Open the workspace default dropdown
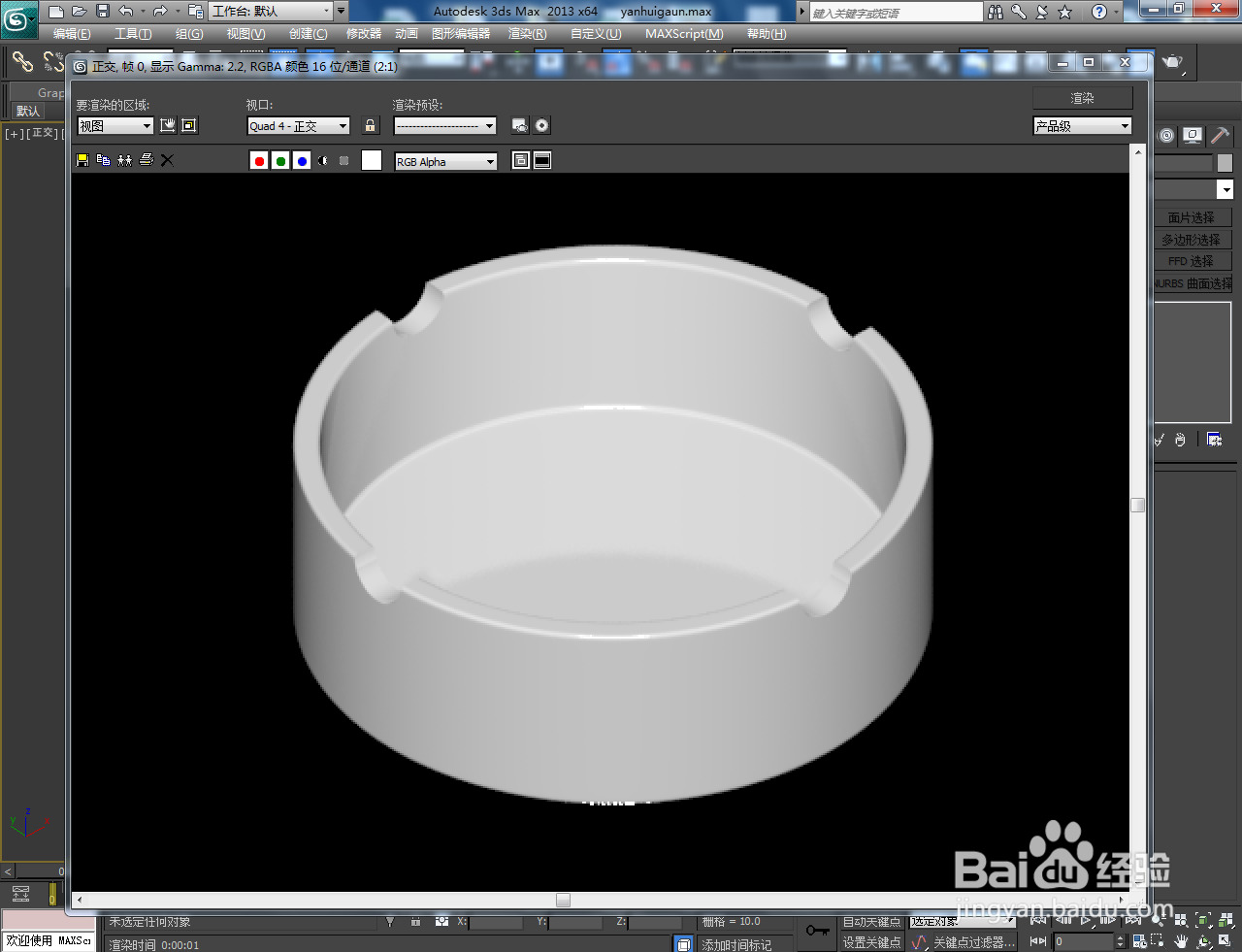 tap(271, 12)
